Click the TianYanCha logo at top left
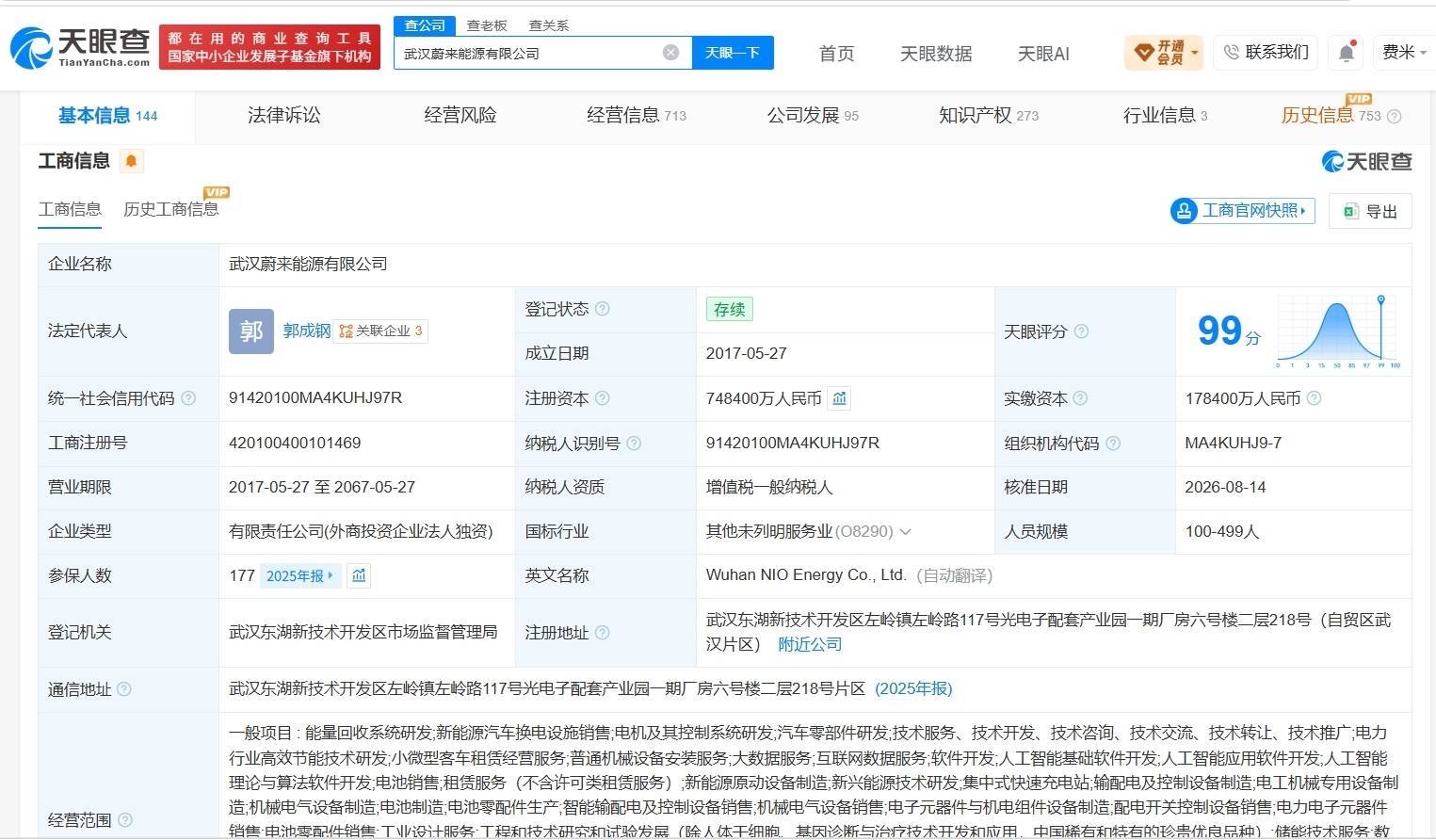This screenshot has width=1436, height=840. point(80,46)
